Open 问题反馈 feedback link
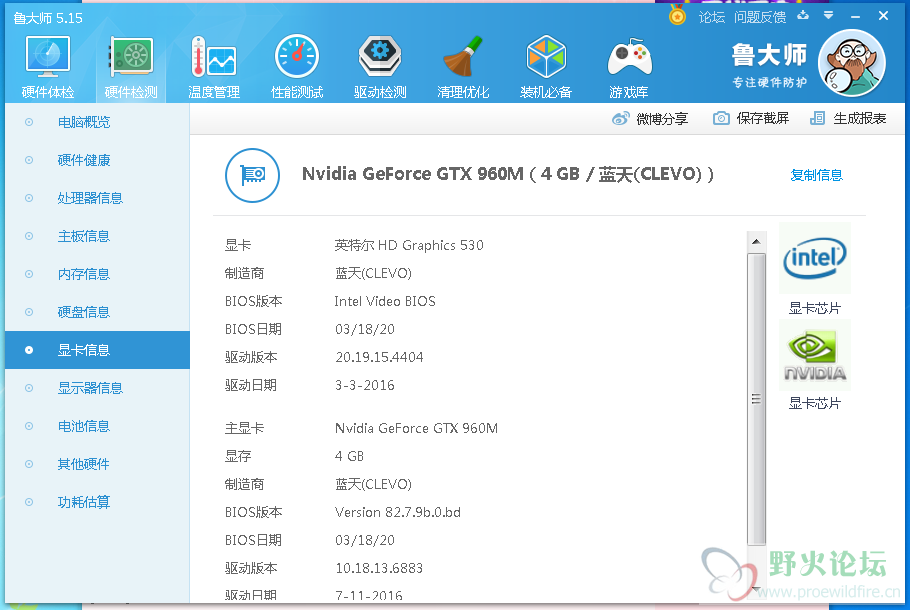The width and height of the screenshot is (910, 610). [x=760, y=17]
